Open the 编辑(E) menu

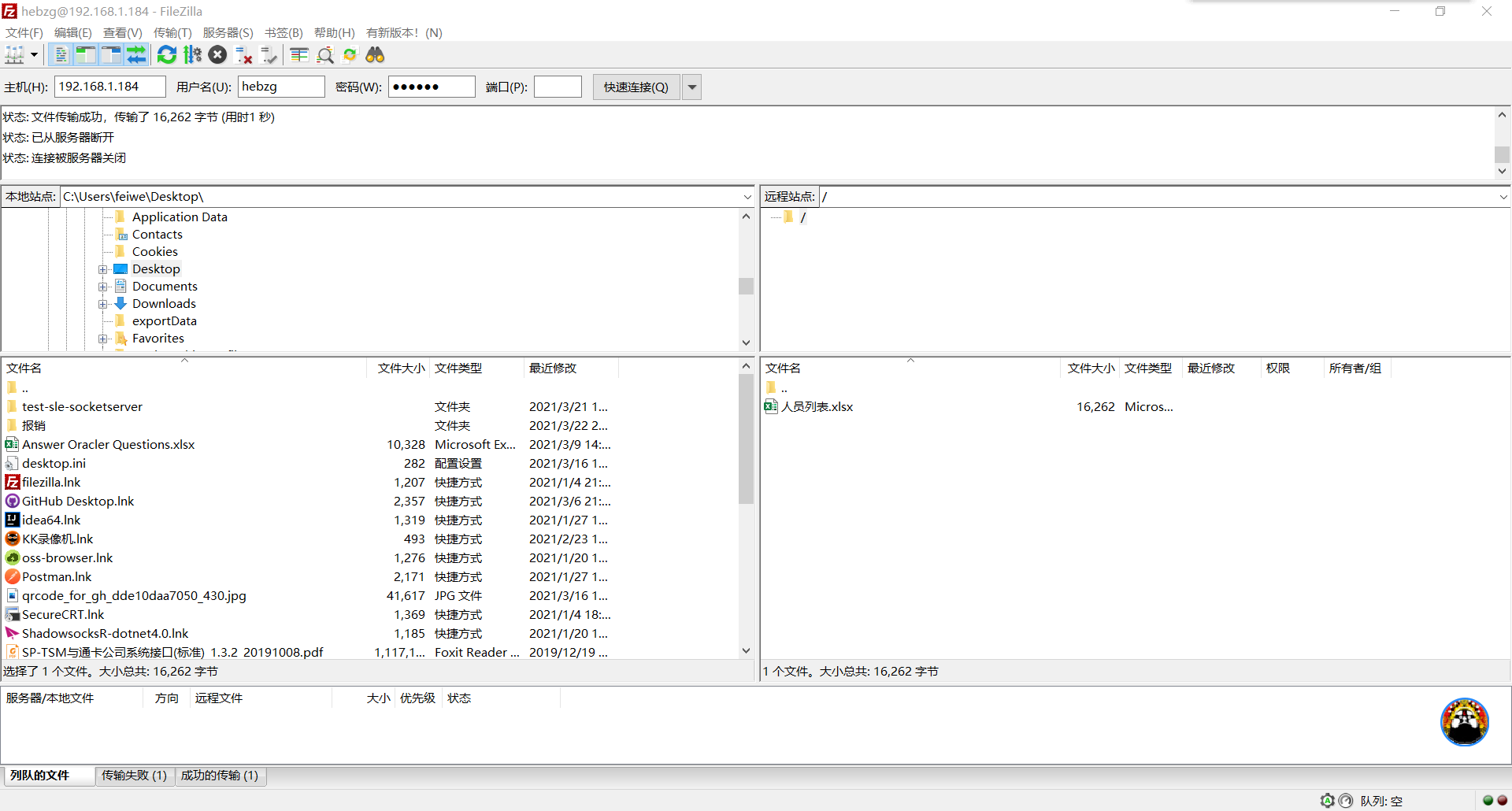[73, 33]
